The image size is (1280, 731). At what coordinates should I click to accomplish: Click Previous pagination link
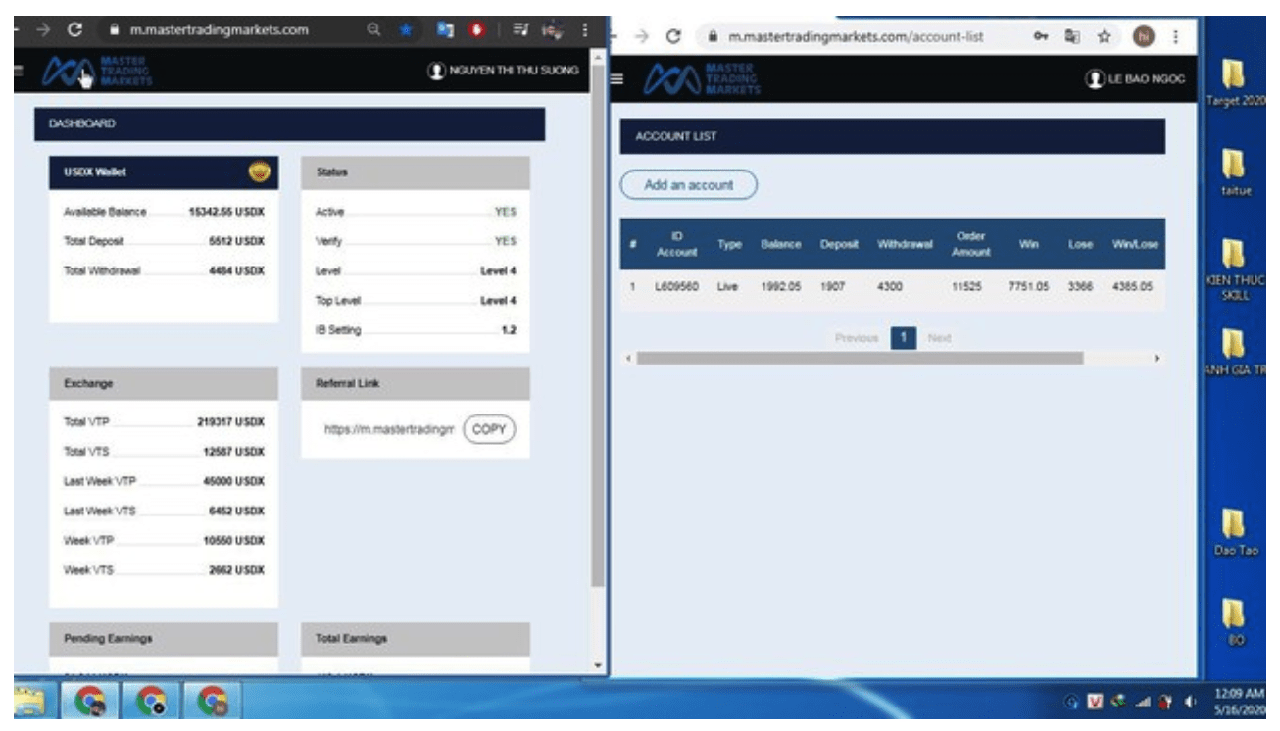click(x=856, y=338)
